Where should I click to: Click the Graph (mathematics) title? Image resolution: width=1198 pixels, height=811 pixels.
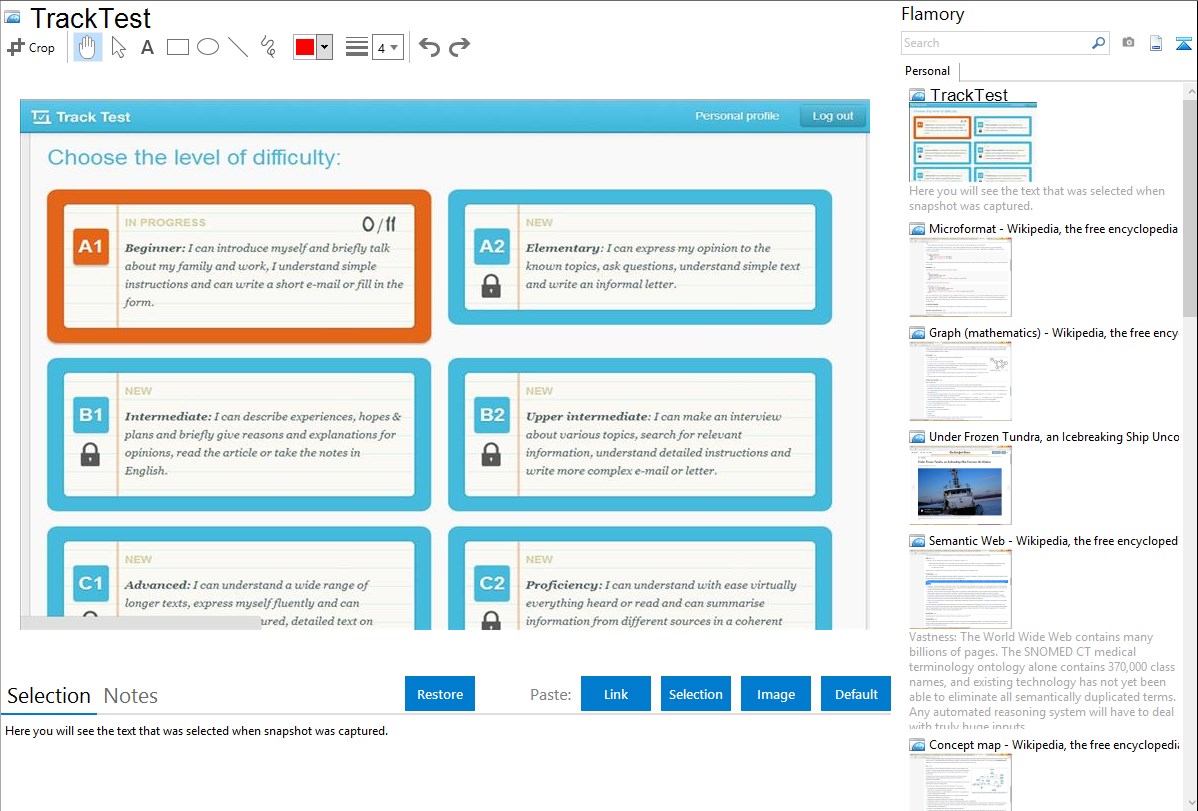click(x=1053, y=333)
